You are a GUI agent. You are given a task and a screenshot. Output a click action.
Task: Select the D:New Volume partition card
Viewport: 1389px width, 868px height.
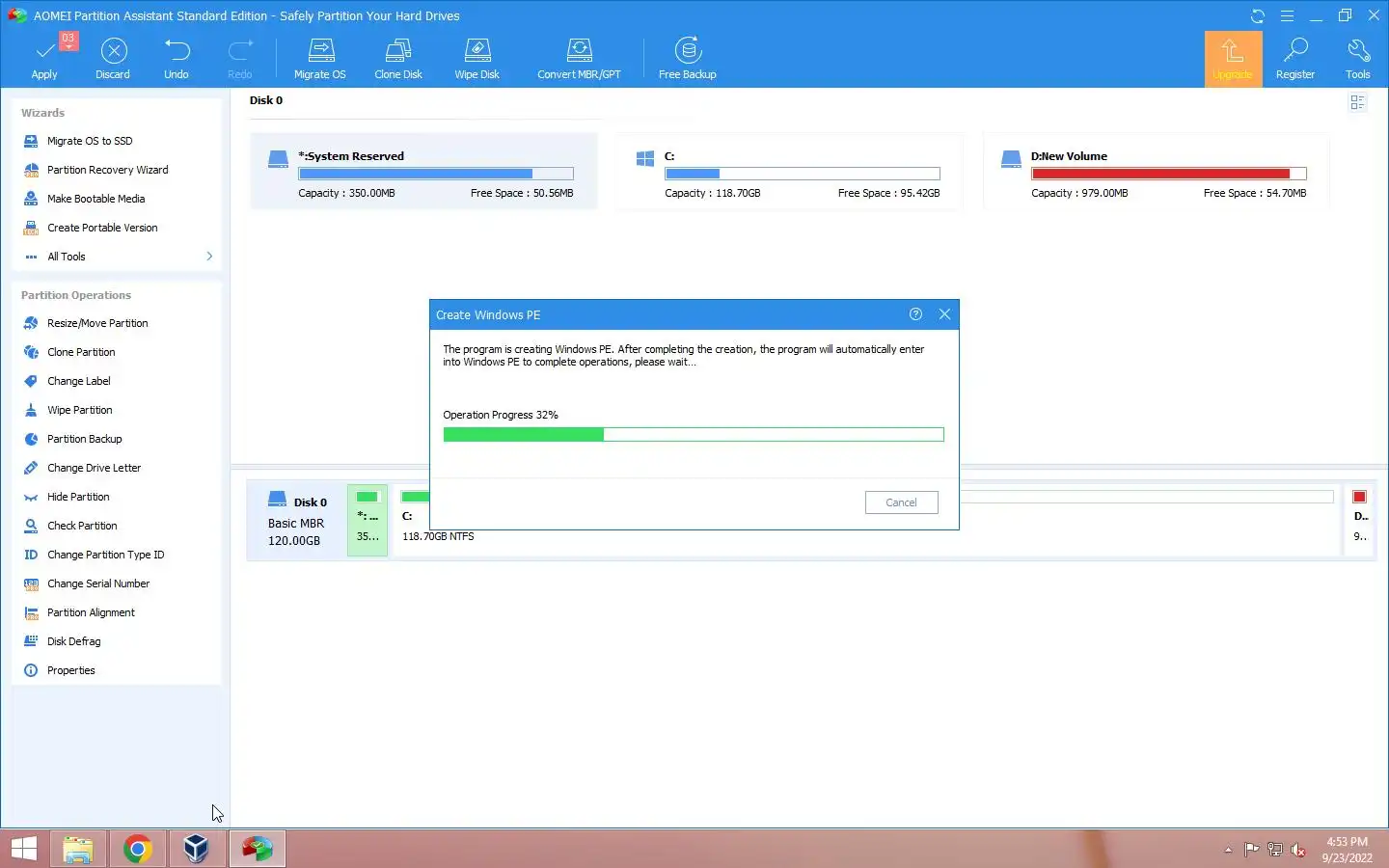click(1156, 172)
